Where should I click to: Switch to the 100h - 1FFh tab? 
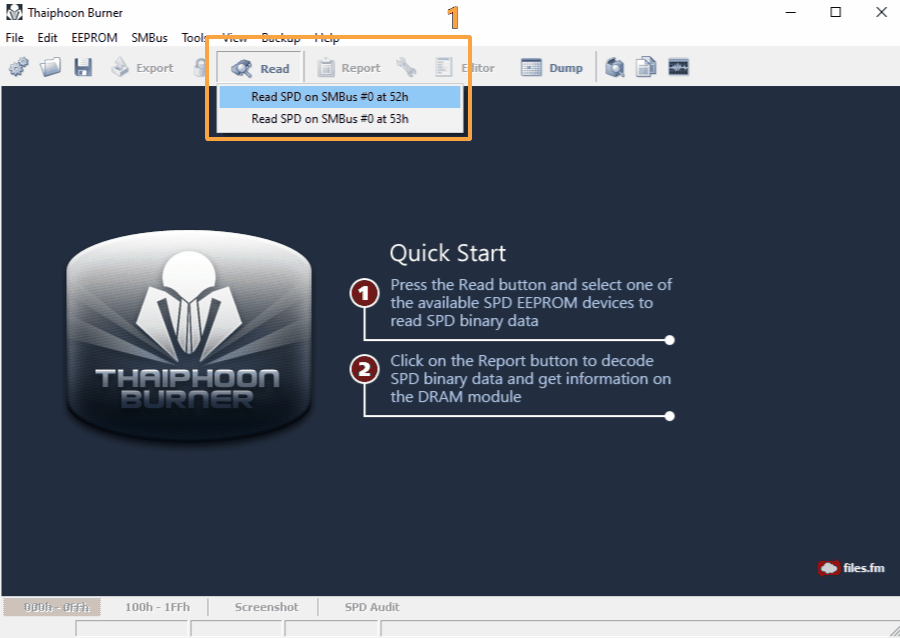(x=157, y=607)
